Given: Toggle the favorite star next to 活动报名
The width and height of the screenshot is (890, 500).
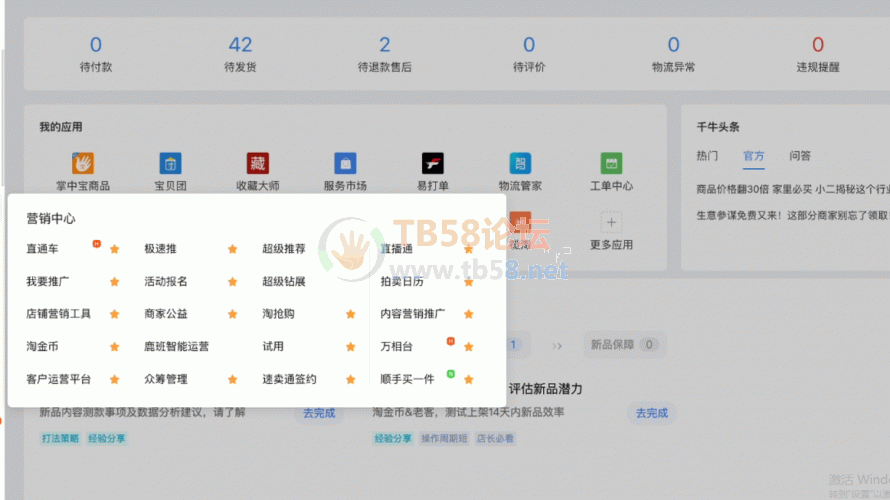Looking at the screenshot, I should (233, 281).
